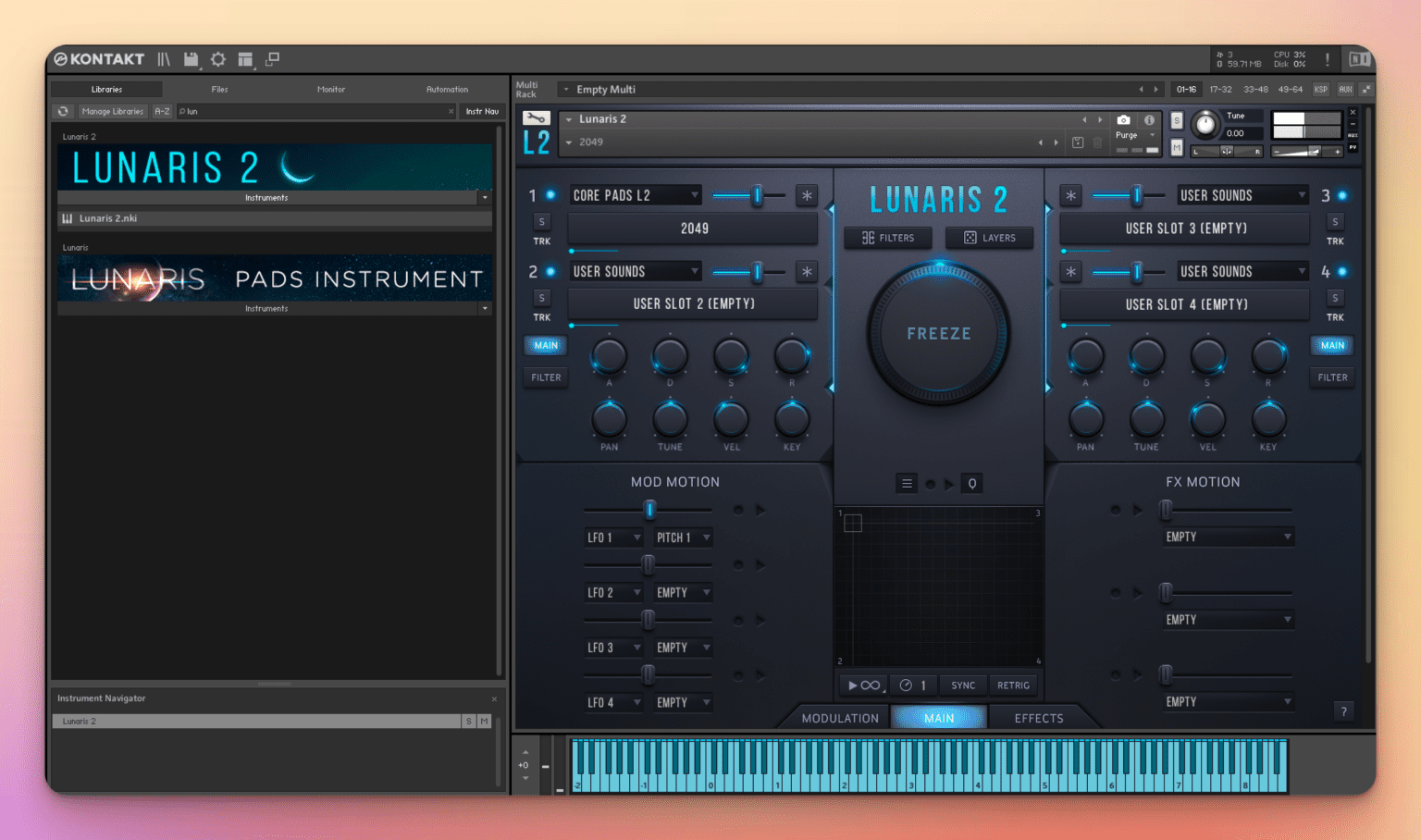Viewport: 1421px width, 840px height.
Task: Open Lunaris help with the question mark icon
Action: pyautogui.click(x=1344, y=710)
